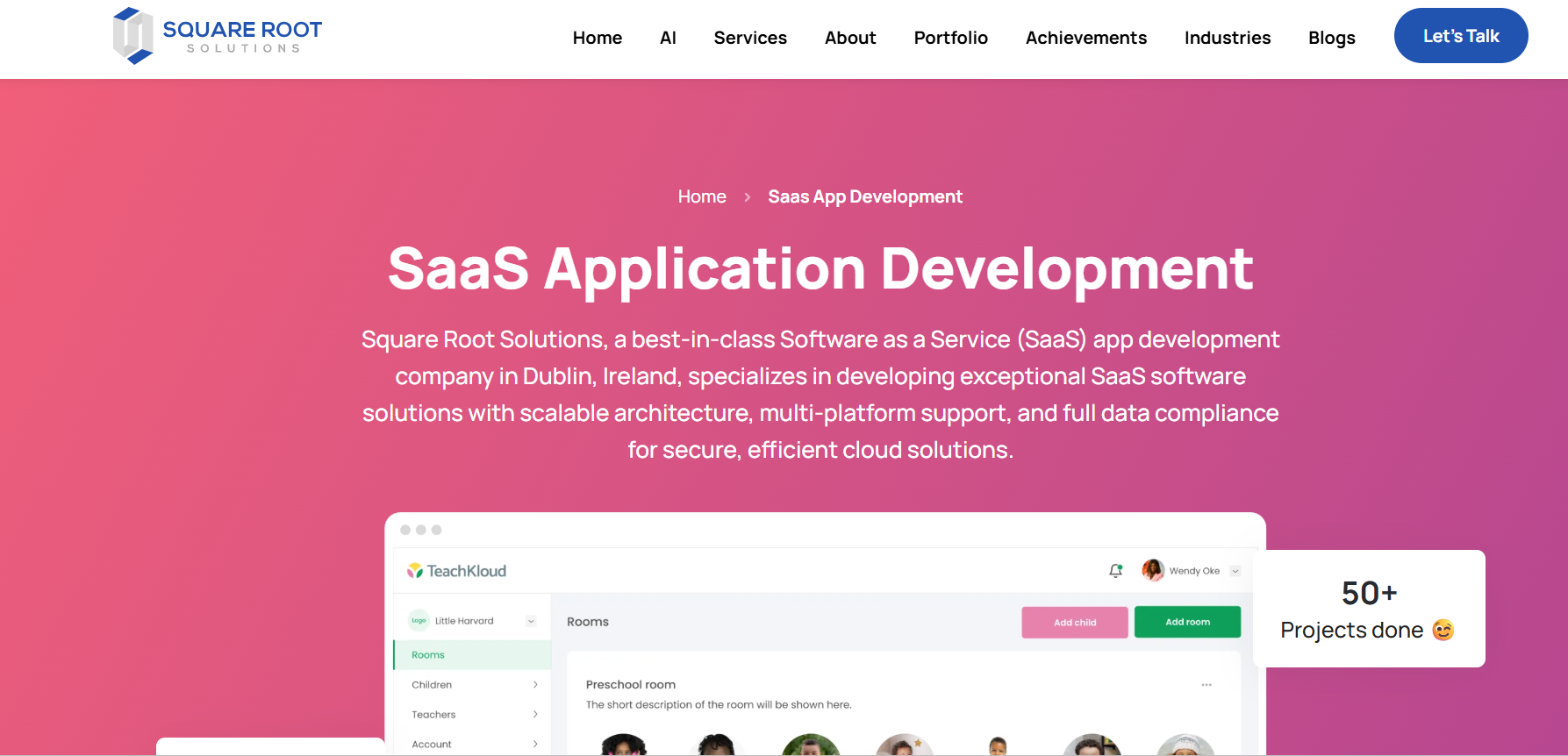This screenshot has height=756, width=1568.
Task: Select the Rooms sidebar tab
Action: [x=428, y=655]
